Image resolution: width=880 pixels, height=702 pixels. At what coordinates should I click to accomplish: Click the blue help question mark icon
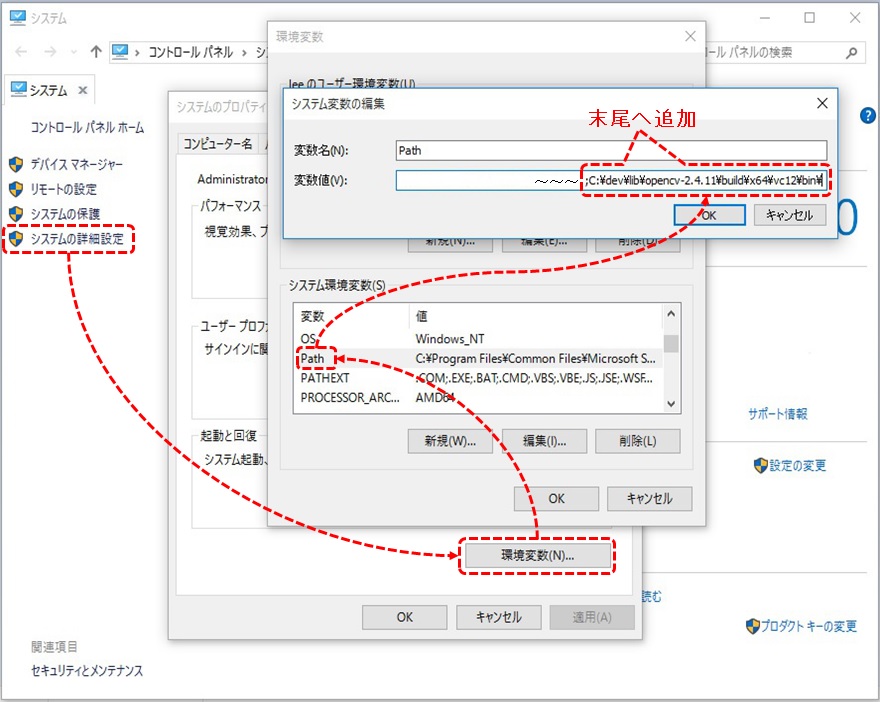[867, 116]
